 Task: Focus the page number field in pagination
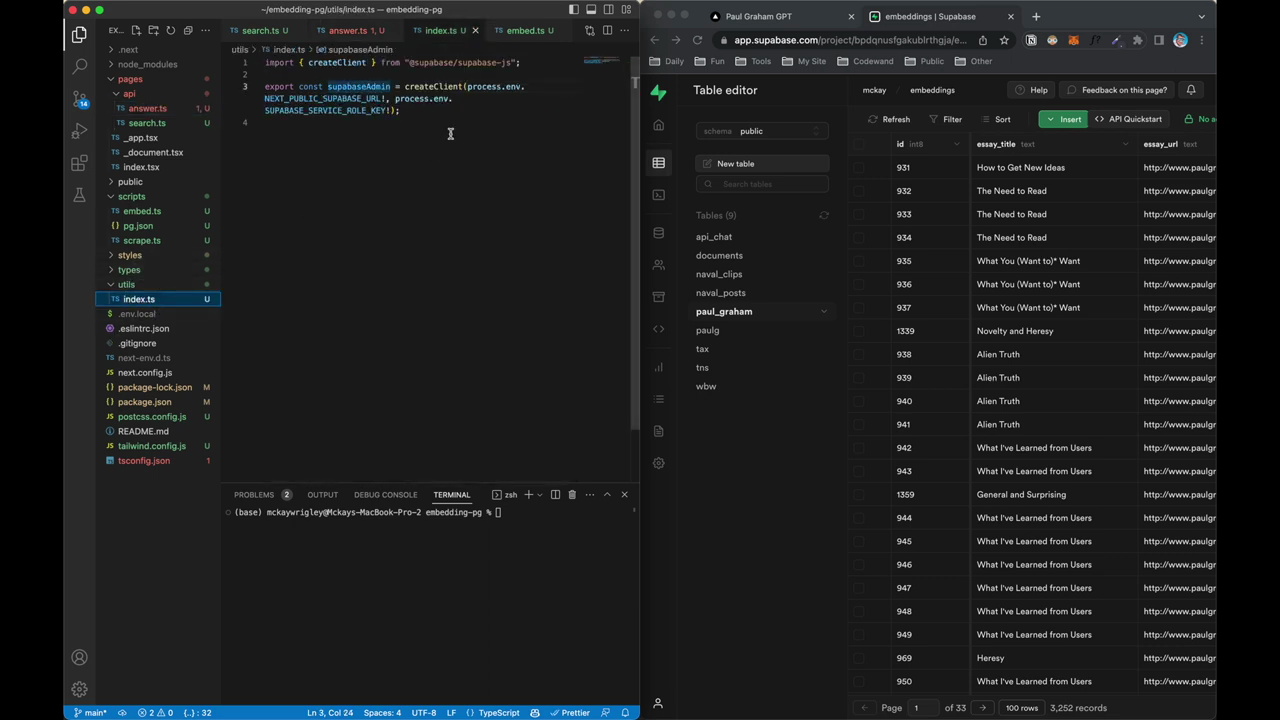click(x=923, y=708)
